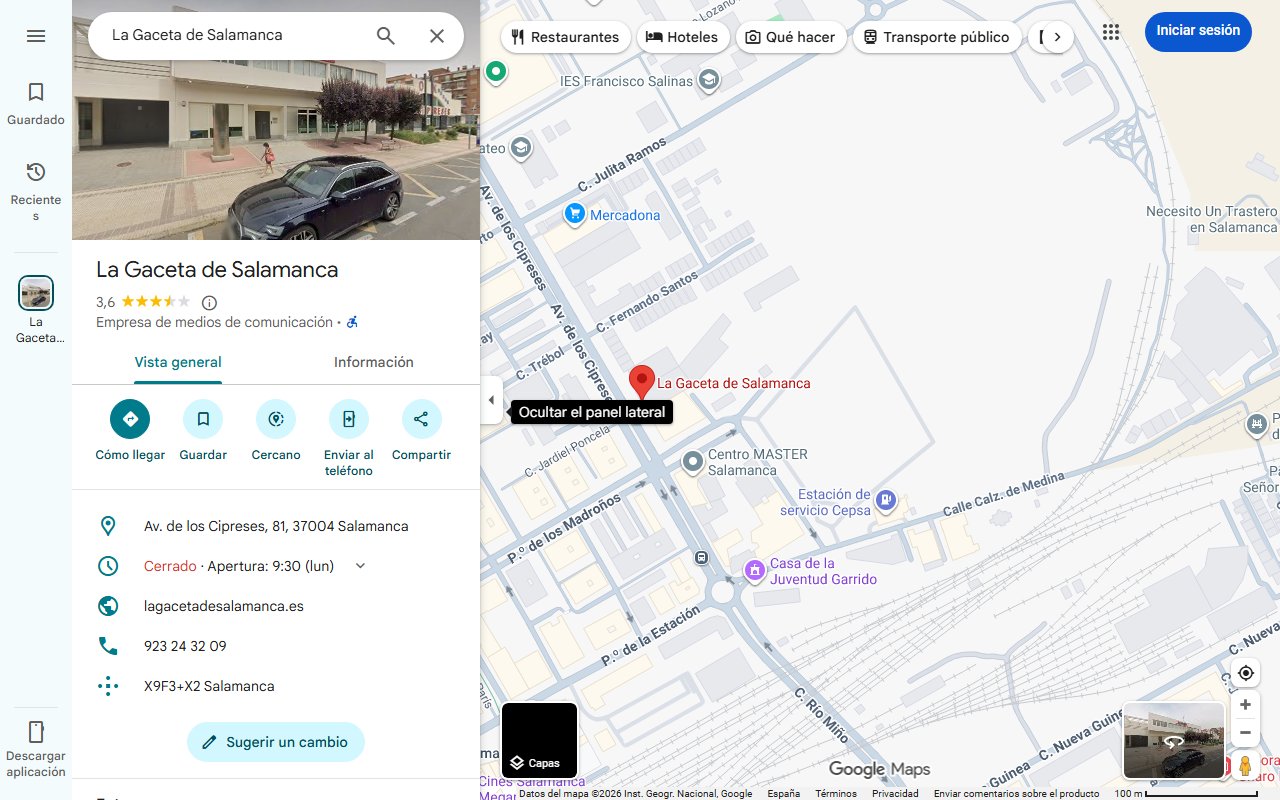Select the Cómo llegar directions icon
Image resolution: width=1280 pixels, height=800 pixels.
click(129, 418)
